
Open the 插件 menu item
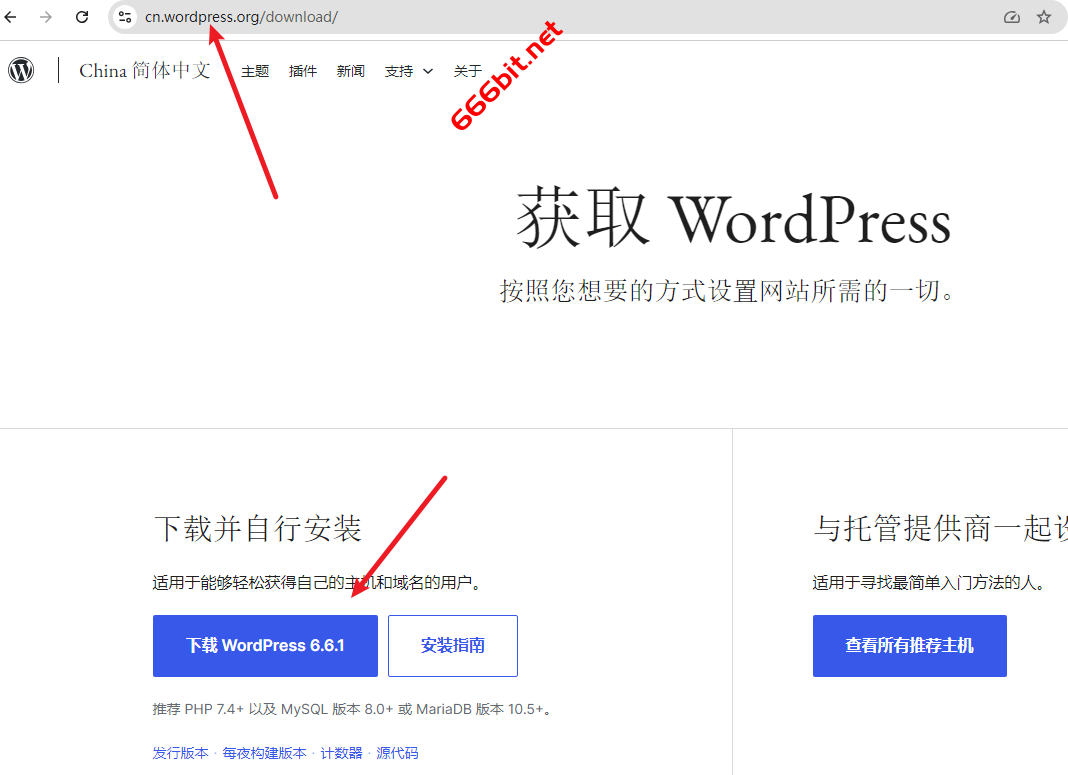tap(303, 71)
